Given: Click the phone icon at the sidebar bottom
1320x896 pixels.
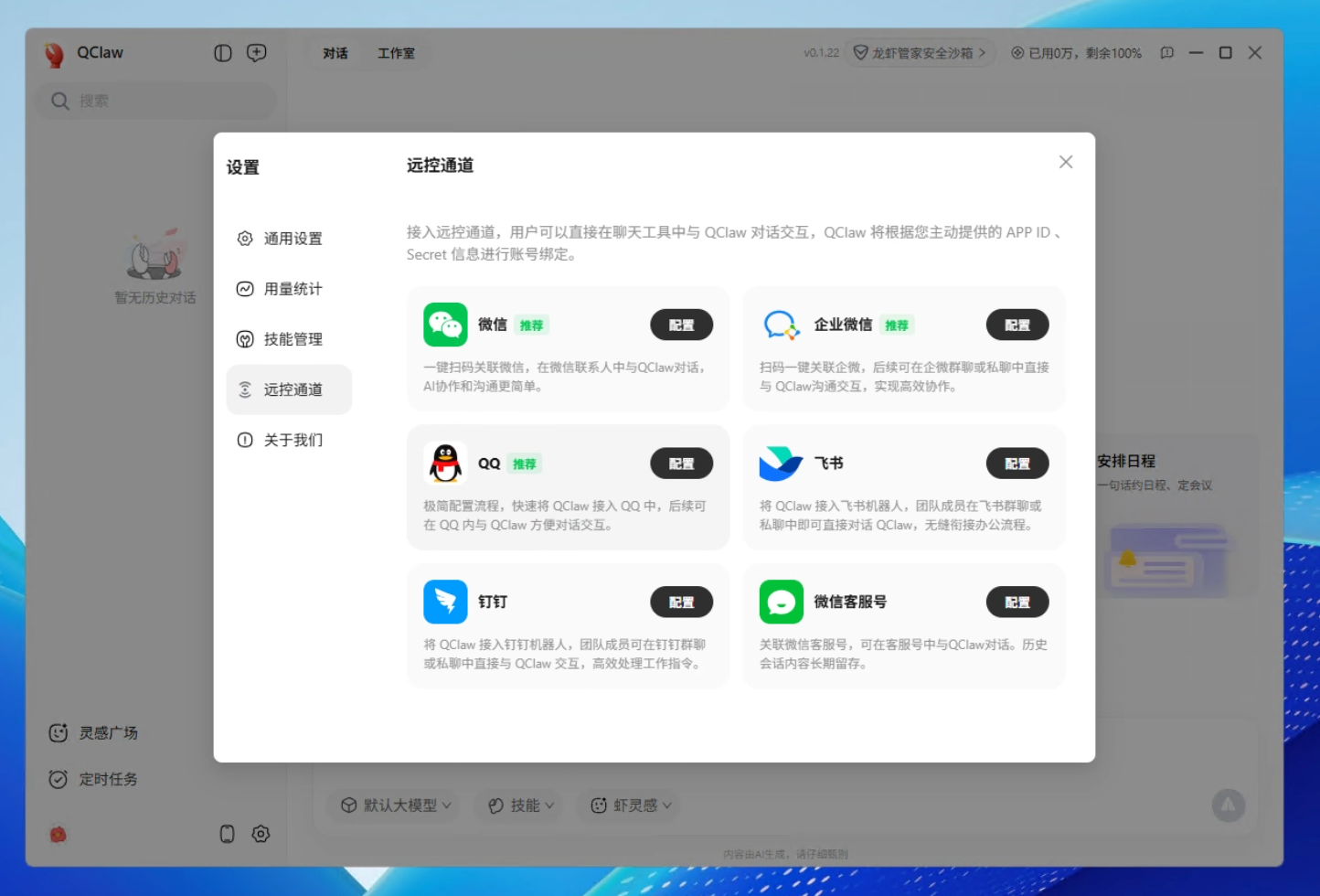Looking at the screenshot, I should 228,834.
